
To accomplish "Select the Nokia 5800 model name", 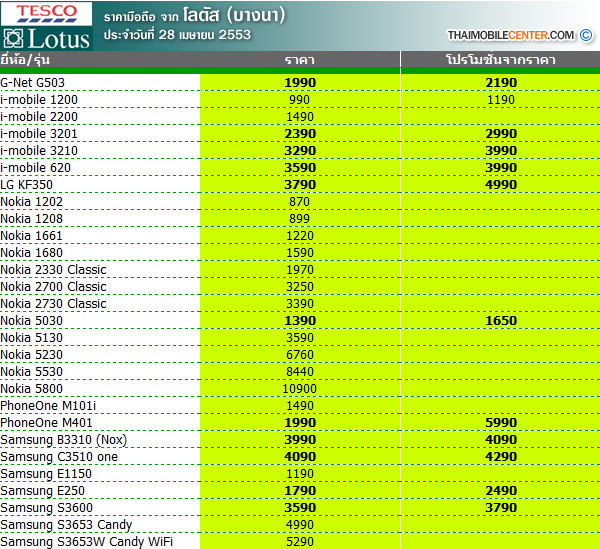I will (31, 389).
